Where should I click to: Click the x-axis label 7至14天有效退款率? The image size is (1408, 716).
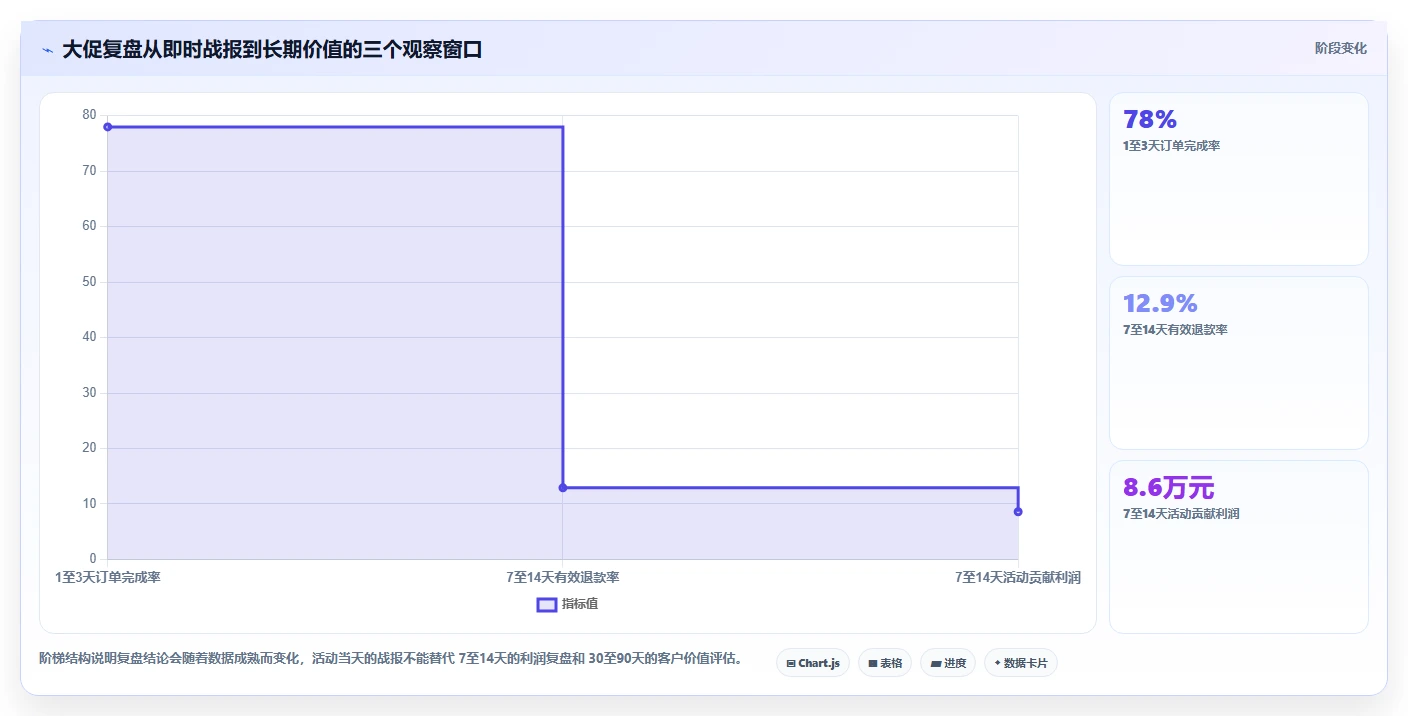point(563,577)
